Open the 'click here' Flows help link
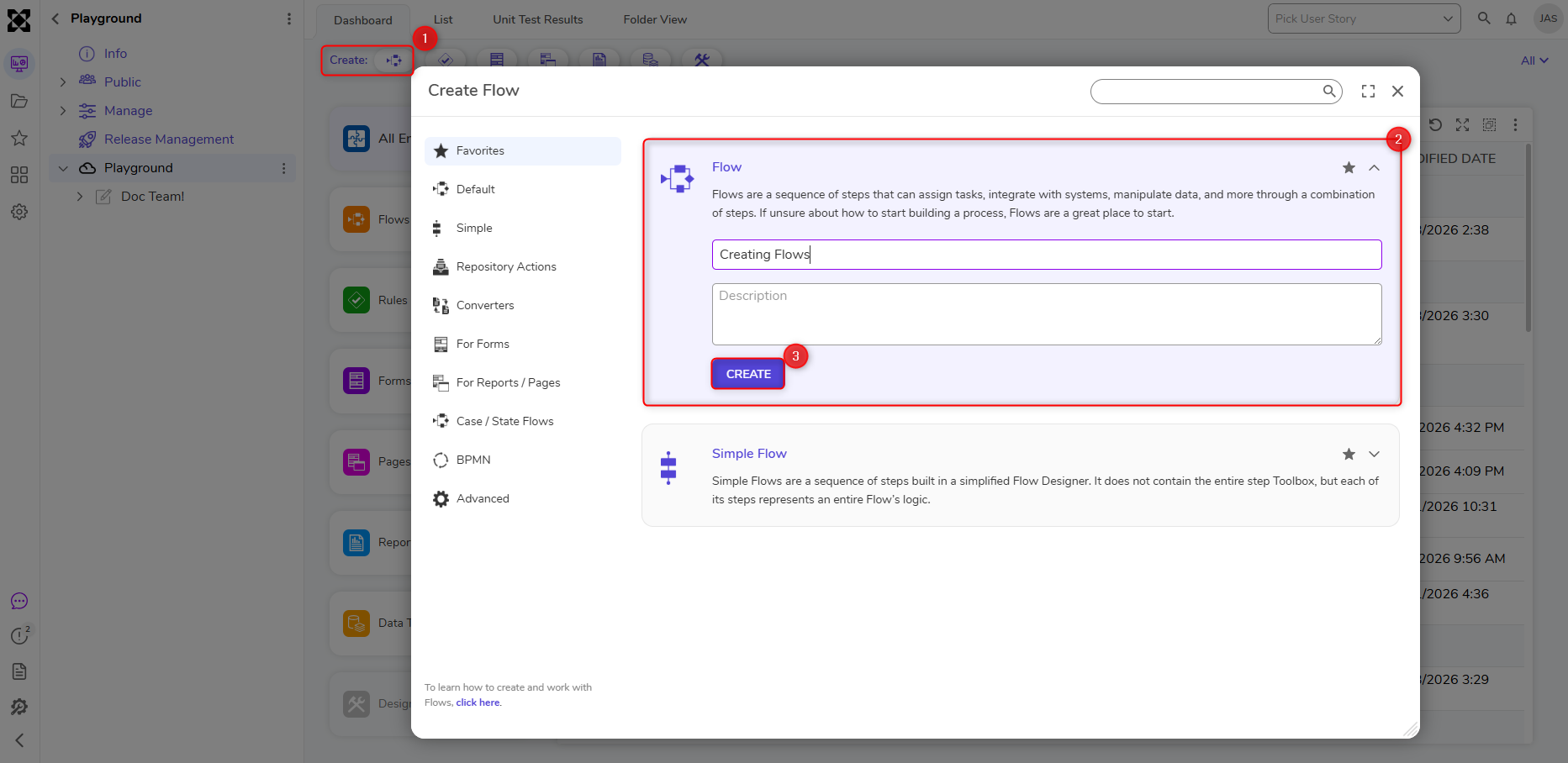This screenshot has height=763, width=1568. (x=478, y=702)
